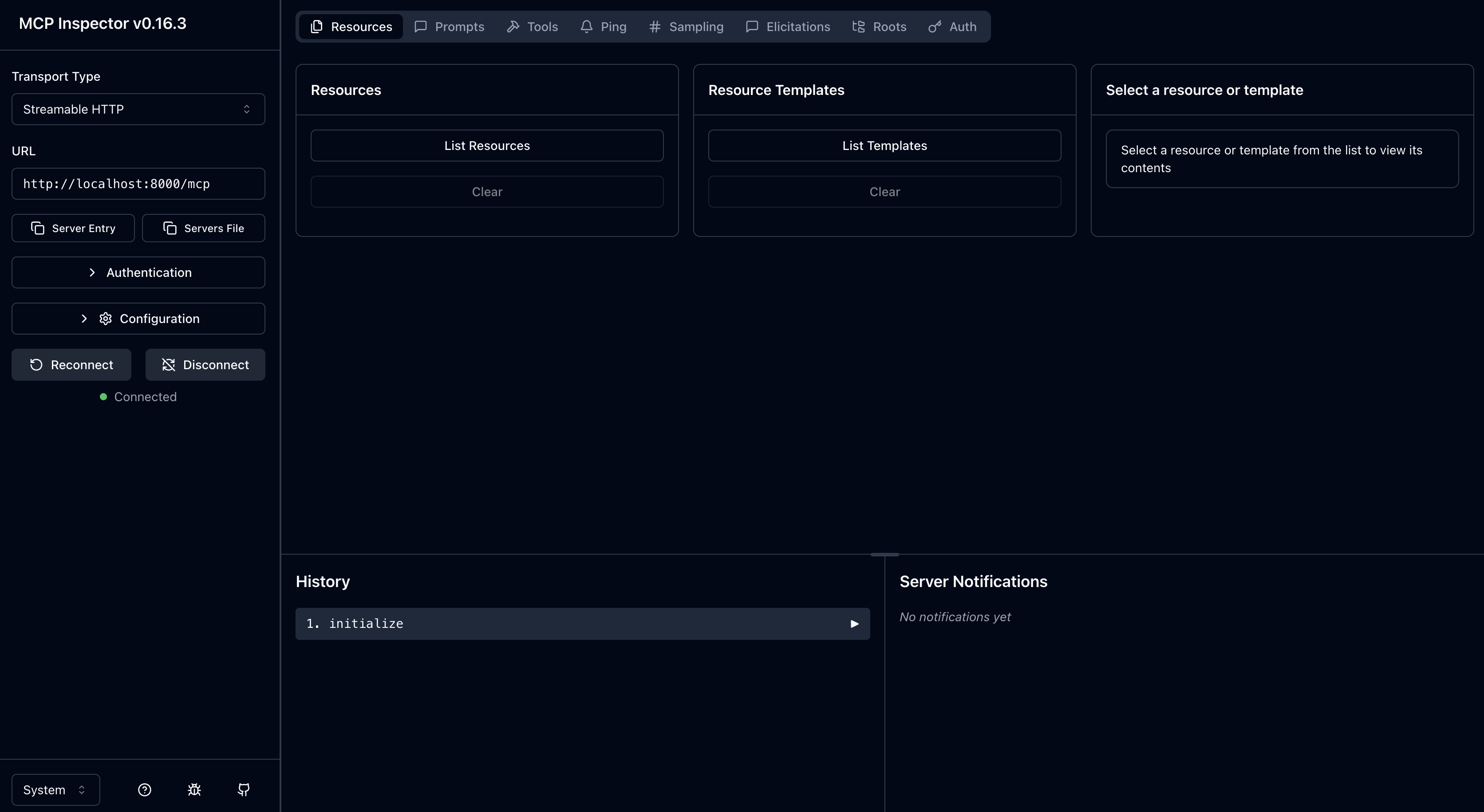Run the initialize history entry arrow

(x=854, y=624)
